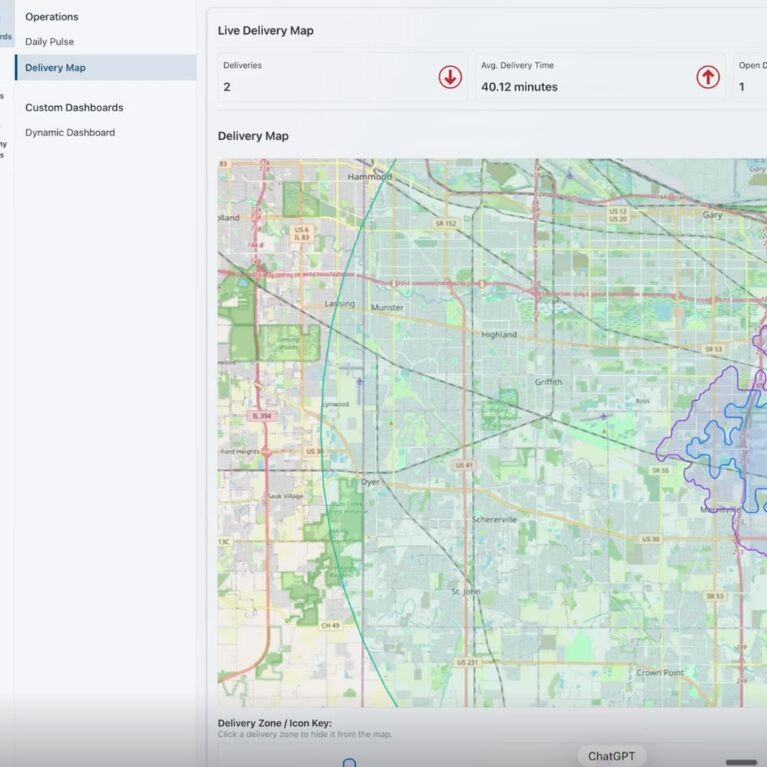Open the Daily Pulse dashboard
767x767 pixels.
click(x=49, y=42)
